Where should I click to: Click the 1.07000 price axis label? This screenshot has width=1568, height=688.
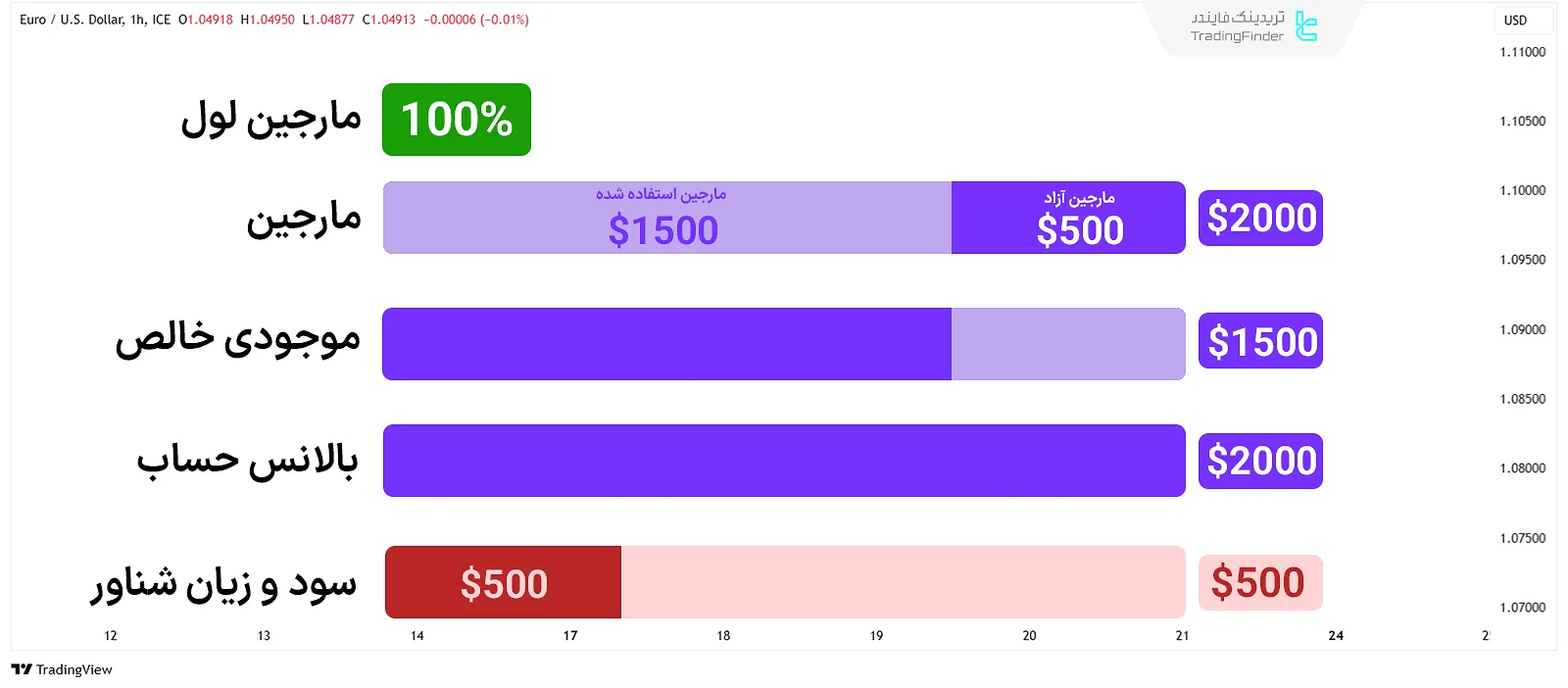[1522, 608]
